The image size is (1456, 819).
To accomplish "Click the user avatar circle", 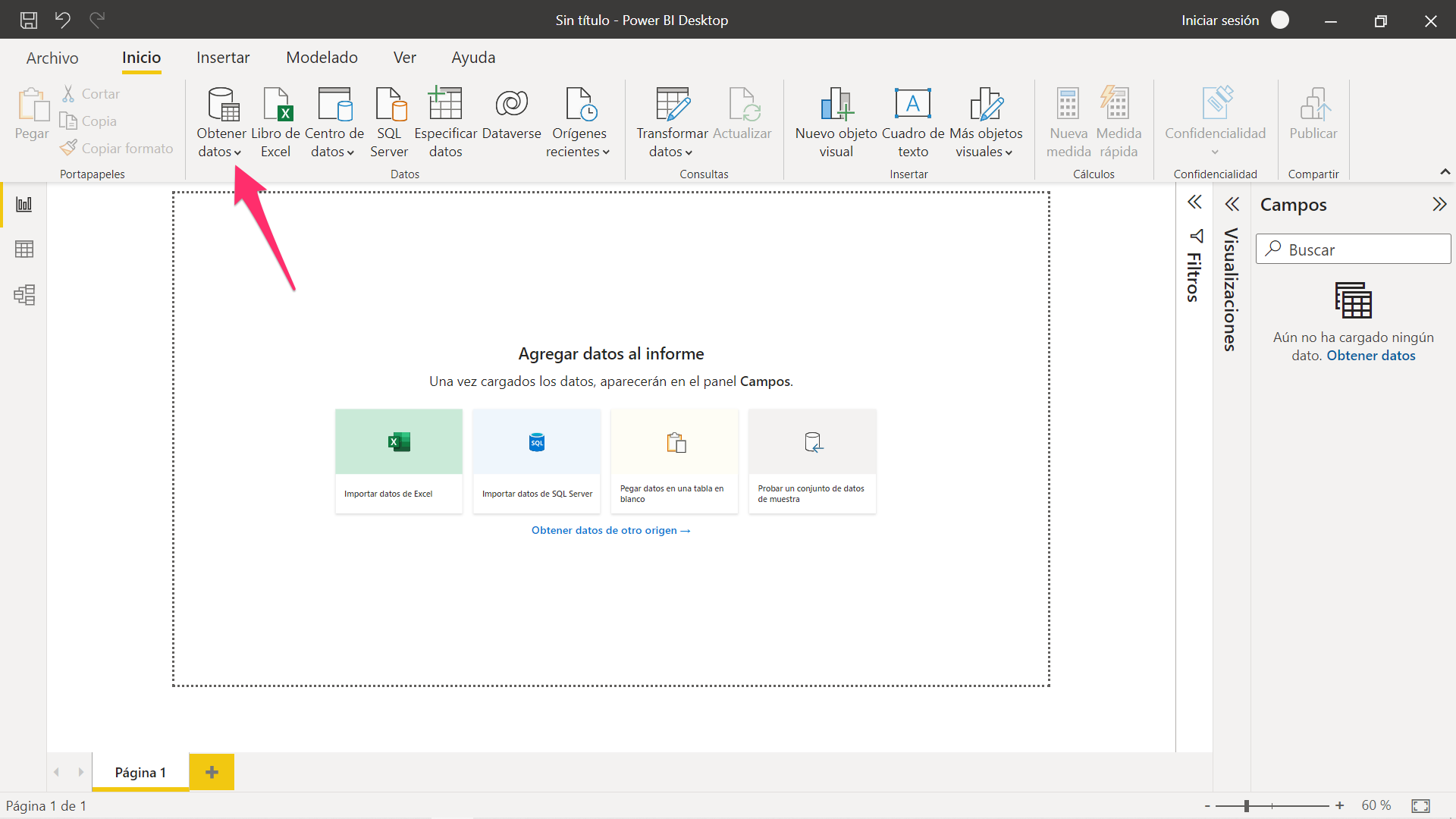I will (1280, 20).
